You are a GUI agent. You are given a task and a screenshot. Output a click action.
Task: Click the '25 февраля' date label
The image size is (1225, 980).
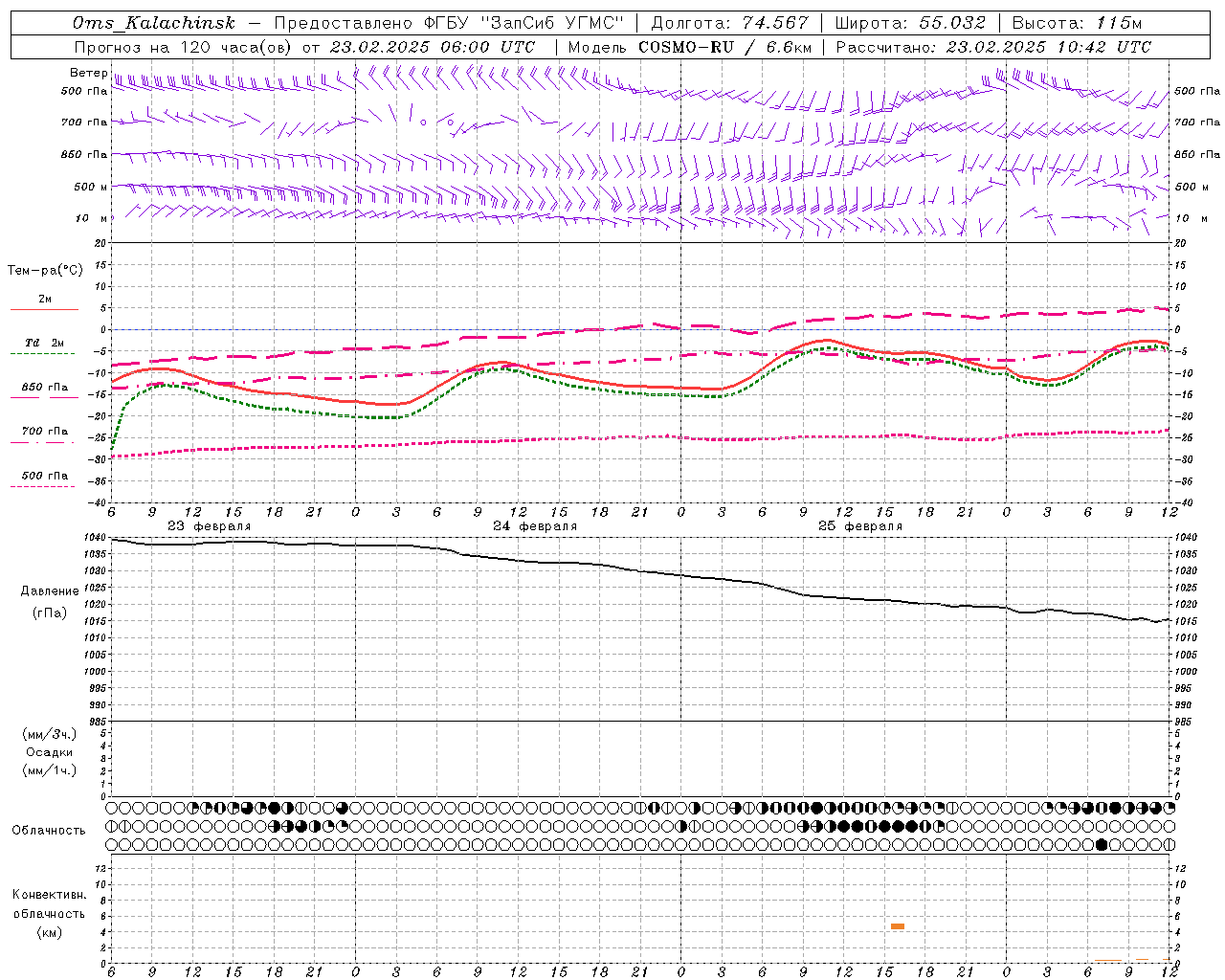click(x=860, y=526)
